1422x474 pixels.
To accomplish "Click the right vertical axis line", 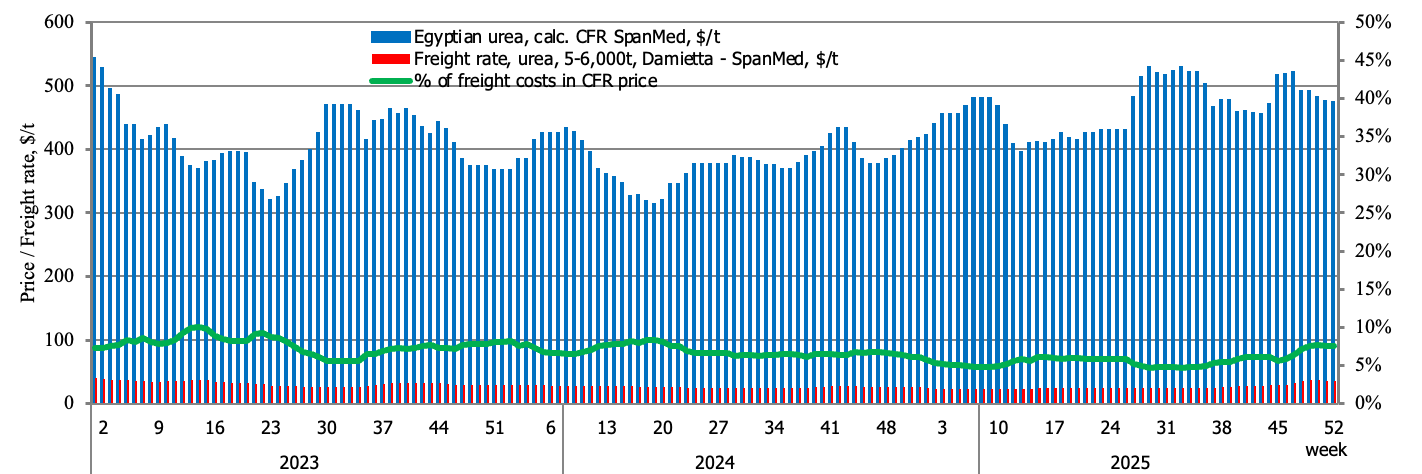I will tap(1338, 212).
